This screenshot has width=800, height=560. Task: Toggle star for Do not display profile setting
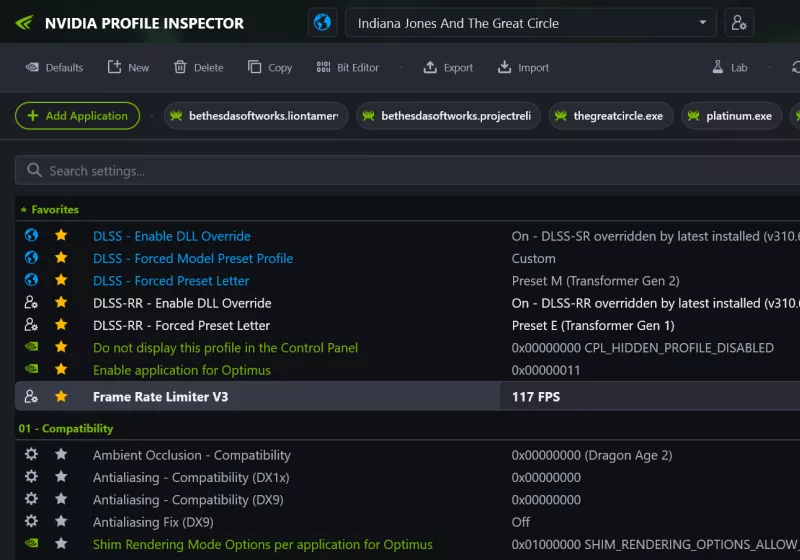(x=61, y=347)
